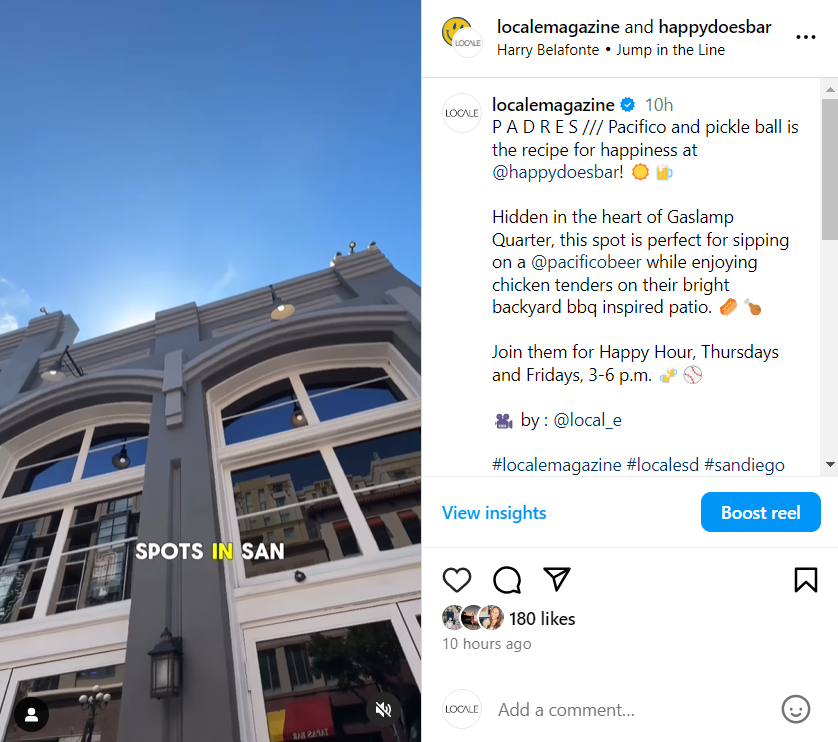Visit the @happydoesbar mention
The image size is (838, 742).
(557, 172)
